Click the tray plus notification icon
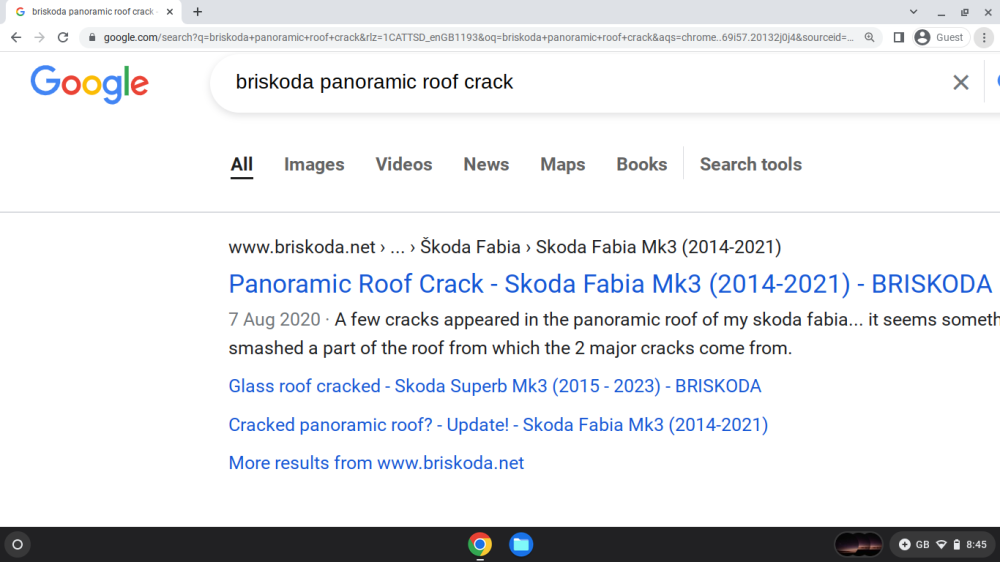This screenshot has width=1000, height=562. click(904, 545)
